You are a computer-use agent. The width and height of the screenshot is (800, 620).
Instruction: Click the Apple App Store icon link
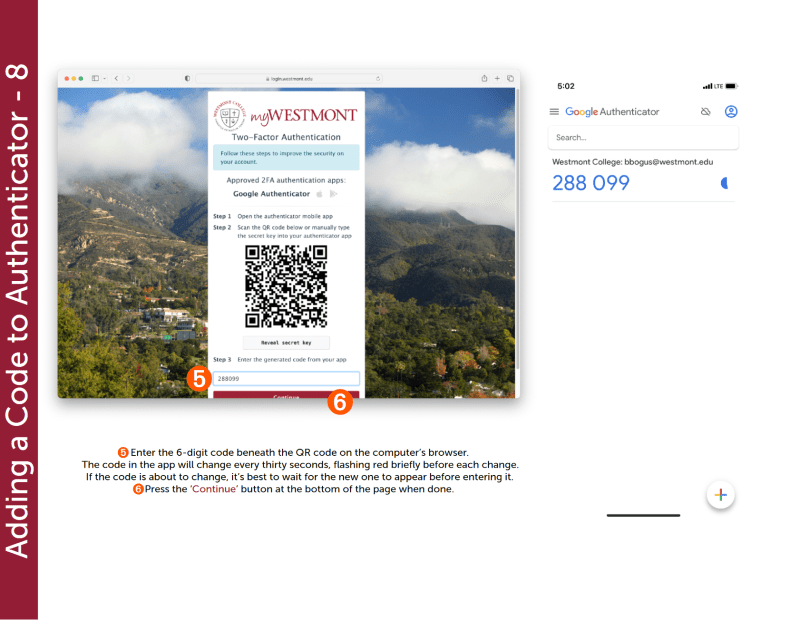[320, 194]
